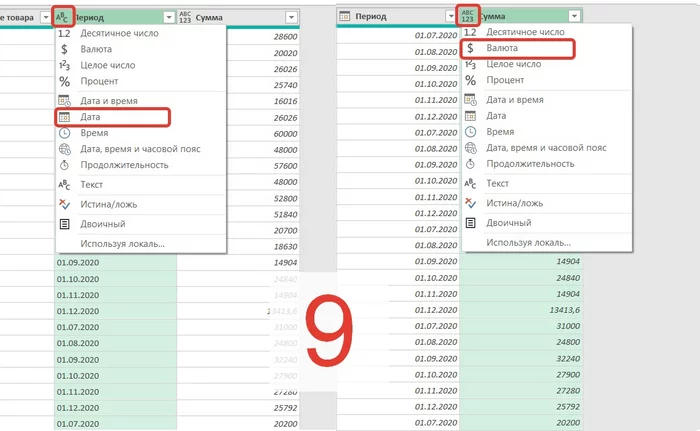Open the filter dropdown on the left Период column
700x431 pixels.
coord(169,17)
